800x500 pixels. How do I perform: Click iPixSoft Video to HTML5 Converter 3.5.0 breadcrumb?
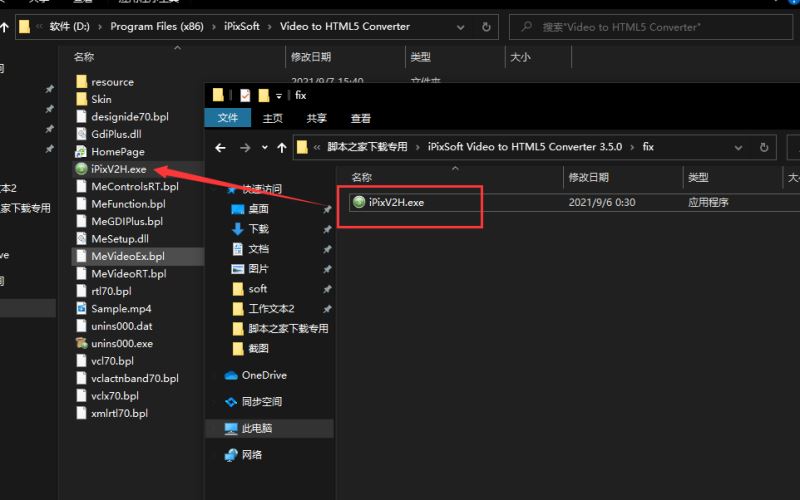pos(524,147)
